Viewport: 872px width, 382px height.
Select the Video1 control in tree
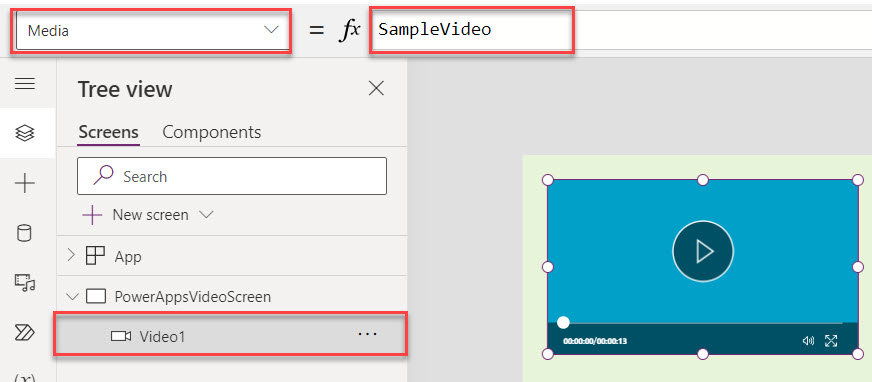230,335
